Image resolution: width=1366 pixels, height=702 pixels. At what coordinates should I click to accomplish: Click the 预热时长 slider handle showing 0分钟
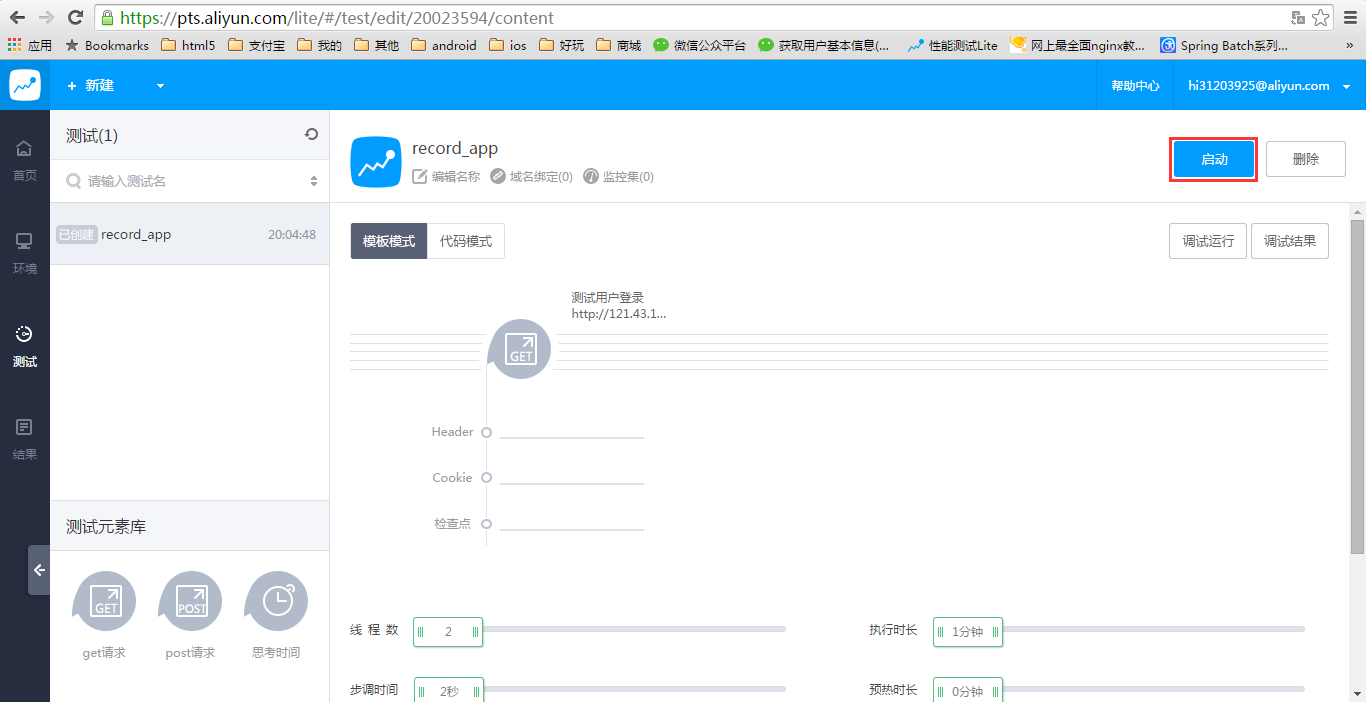968,690
